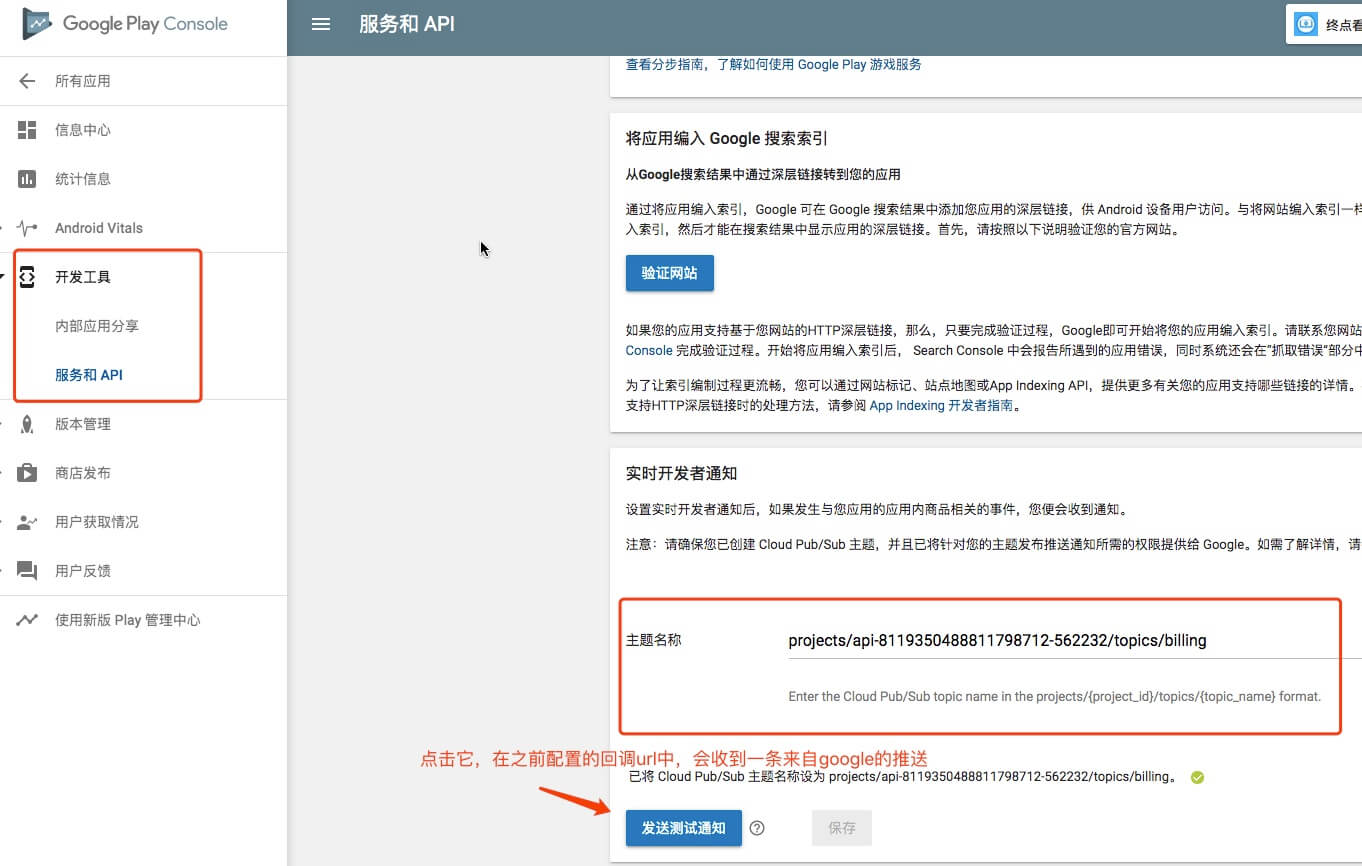Open 商店发布 in the sidebar

pos(83,473)
